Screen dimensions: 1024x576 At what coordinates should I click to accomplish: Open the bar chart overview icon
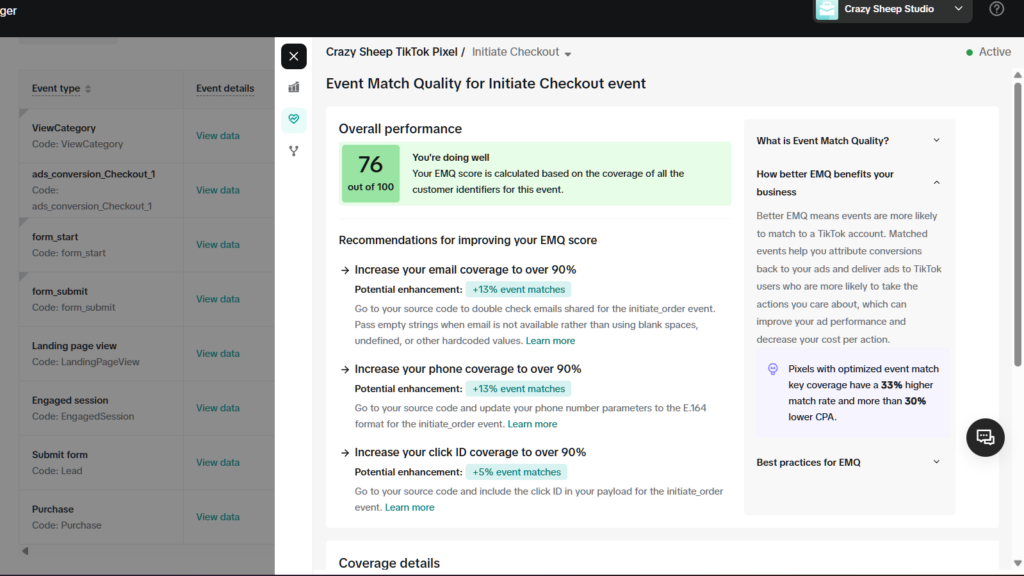pyautogui.click(x=293, y=88)
